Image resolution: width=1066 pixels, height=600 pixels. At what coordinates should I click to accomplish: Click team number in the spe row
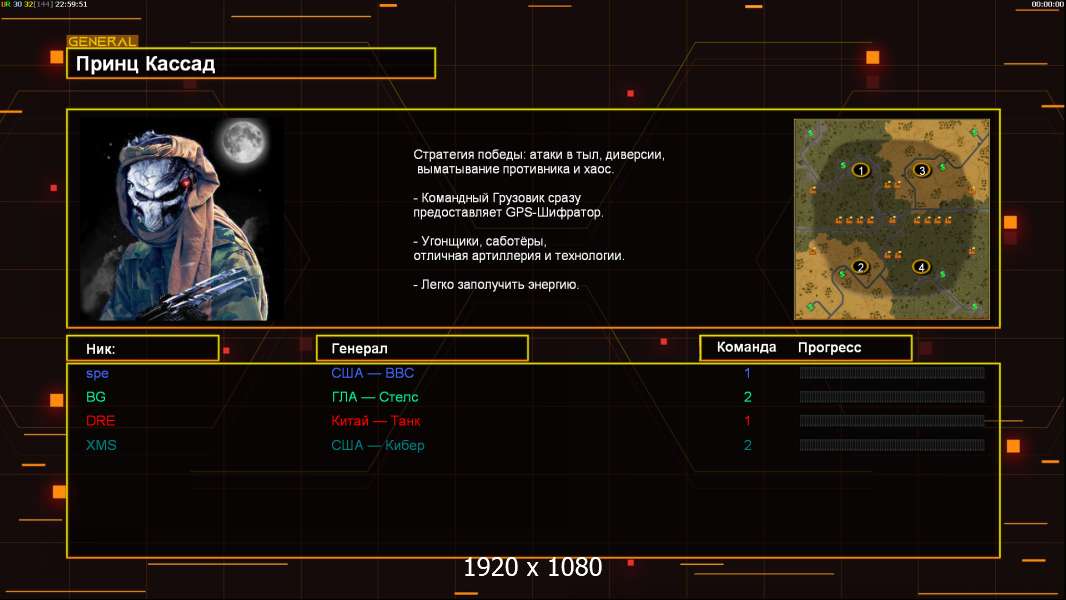[x=747, y=373]
